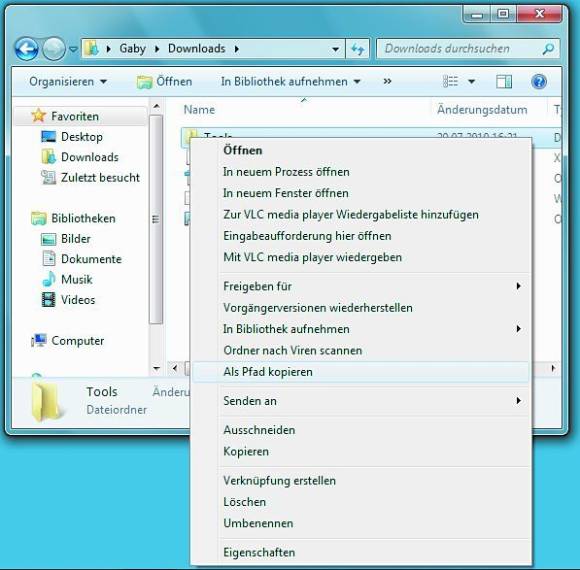Open the address bar history dropdown arrow

(x=335, y=49)
